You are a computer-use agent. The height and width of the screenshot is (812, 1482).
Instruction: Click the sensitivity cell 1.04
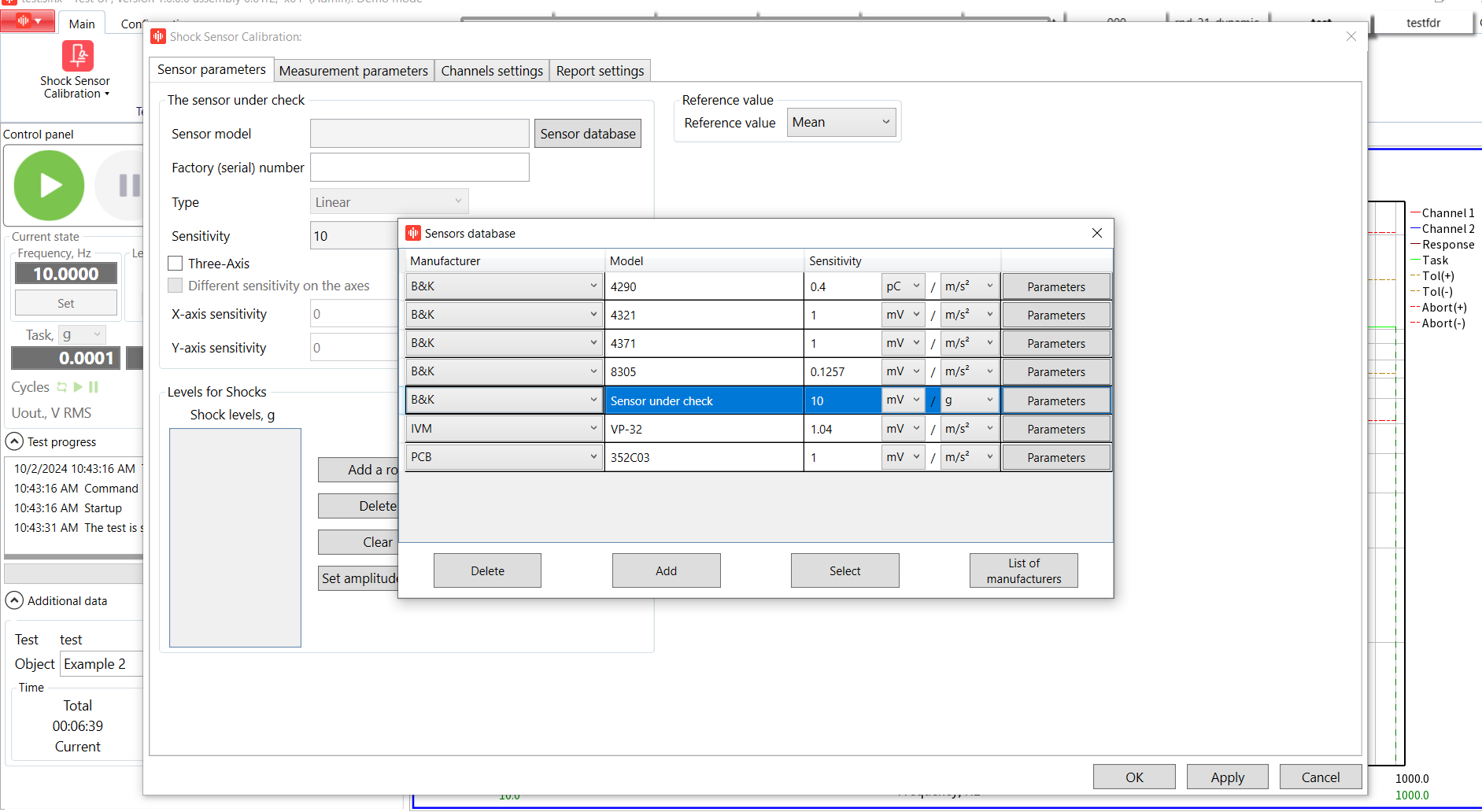tap(843, 429)
